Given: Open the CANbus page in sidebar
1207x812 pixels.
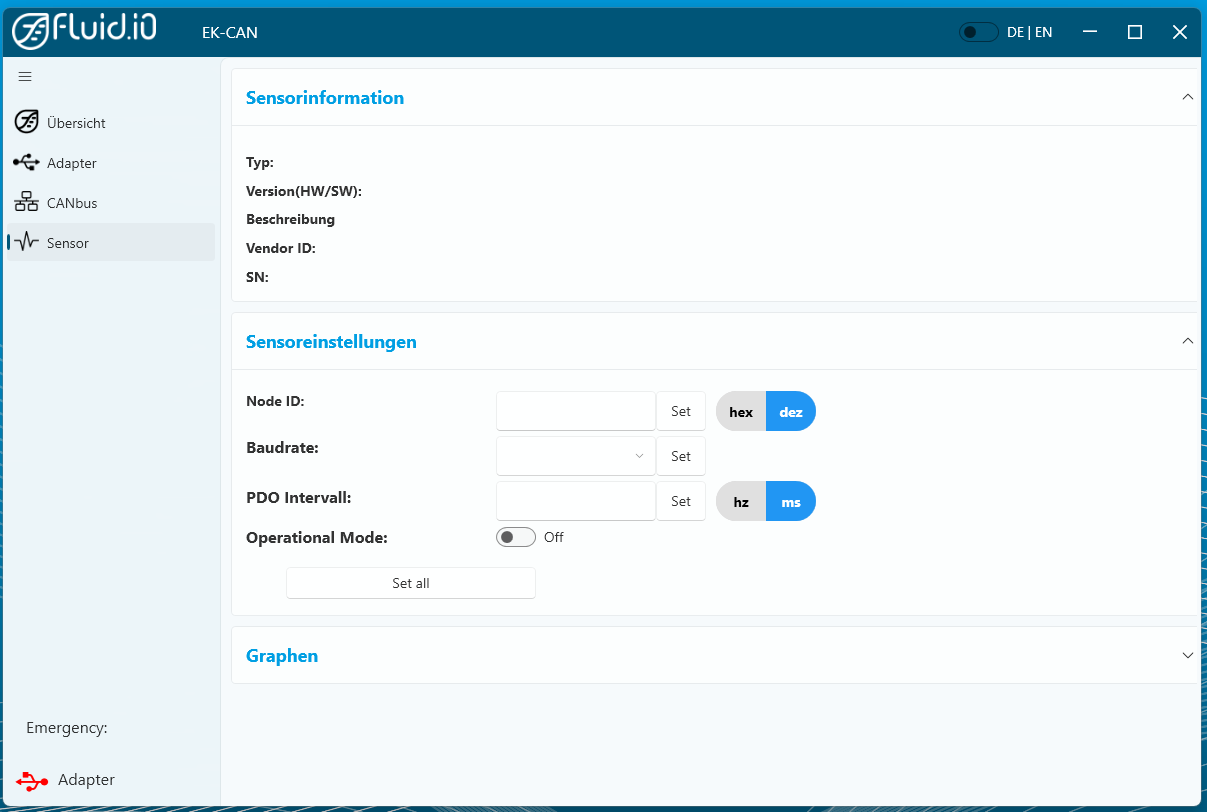Looking at the screenshot, I should 72,203.
